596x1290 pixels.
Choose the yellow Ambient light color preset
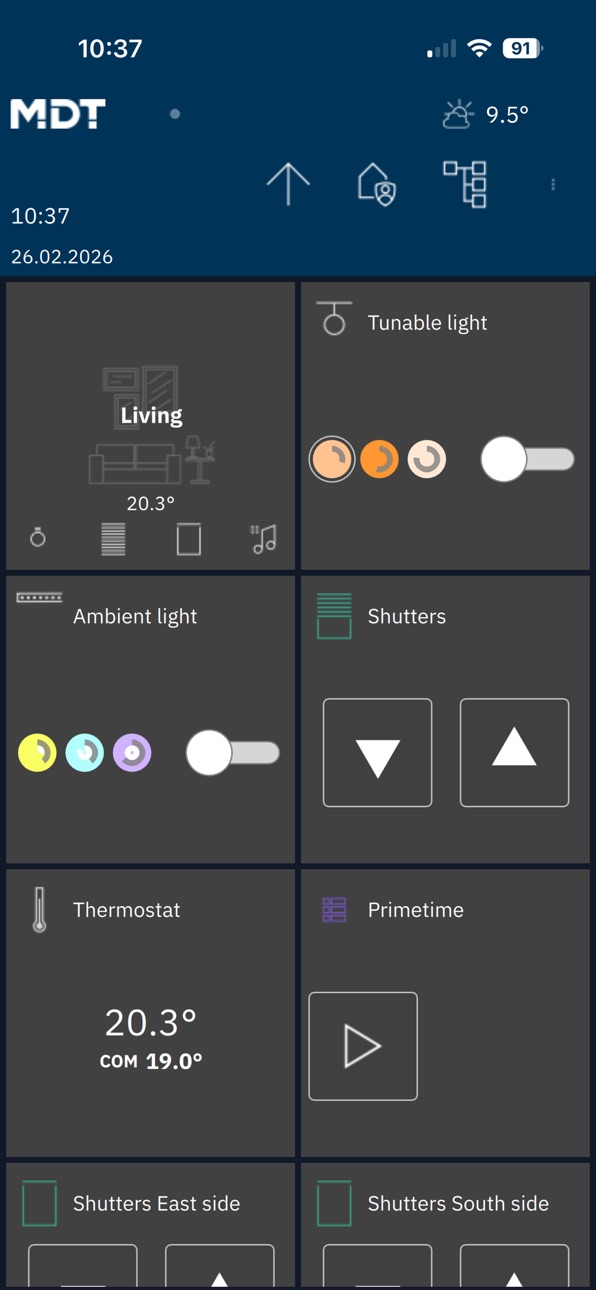[37, 753]
